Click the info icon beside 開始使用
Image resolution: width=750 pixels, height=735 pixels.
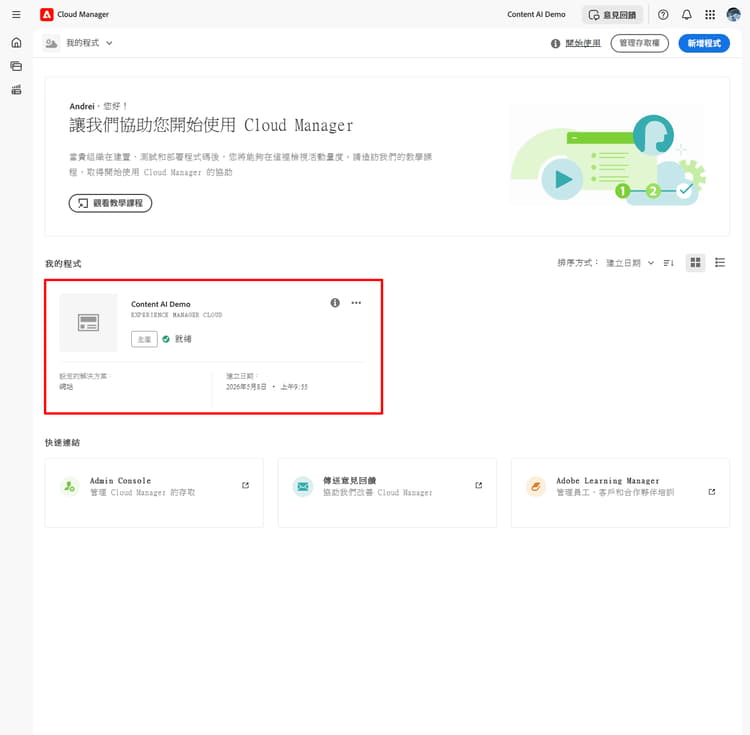555,44
